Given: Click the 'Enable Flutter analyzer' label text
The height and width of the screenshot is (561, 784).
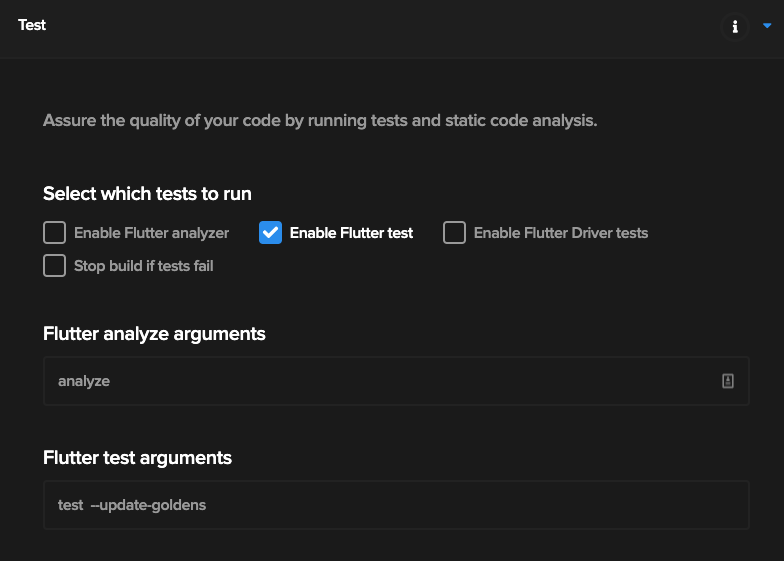Looking at the screenshot, I should pos(151,233).
